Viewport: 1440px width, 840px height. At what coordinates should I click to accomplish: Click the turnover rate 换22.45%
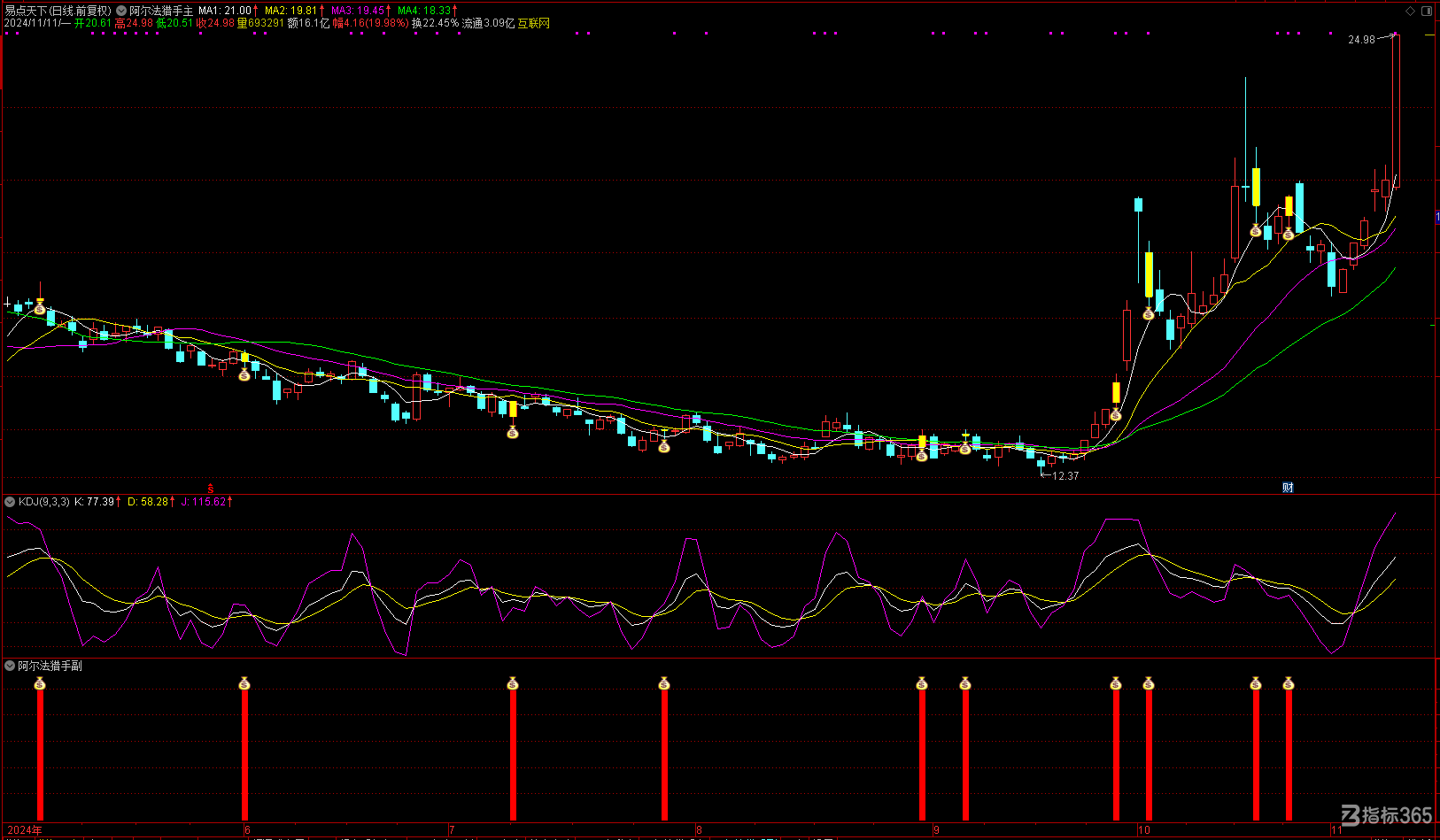(436, 23)
